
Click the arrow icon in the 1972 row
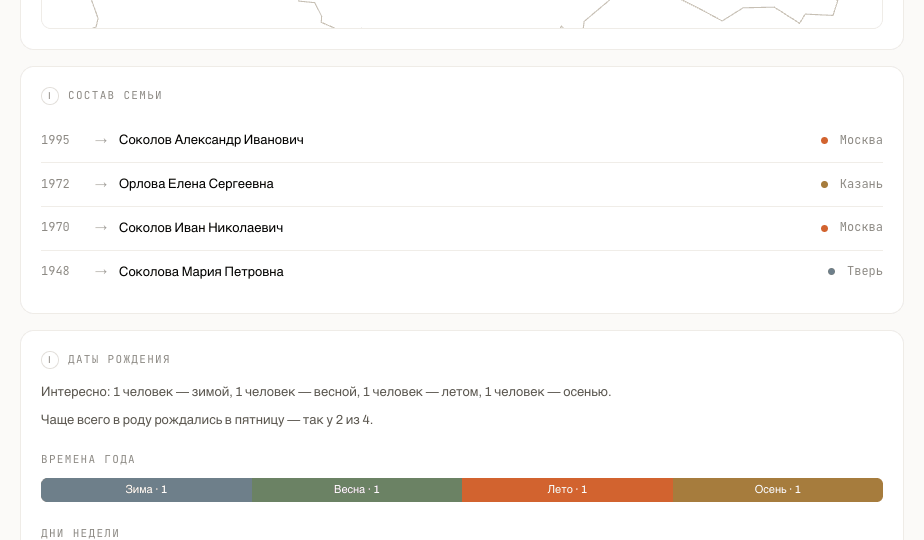(x=101, y=184)
